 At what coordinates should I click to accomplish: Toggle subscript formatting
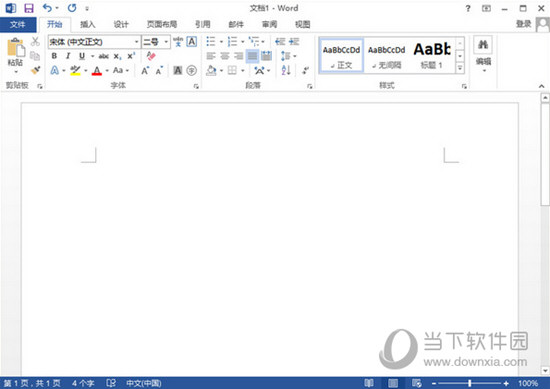(118, 56)
